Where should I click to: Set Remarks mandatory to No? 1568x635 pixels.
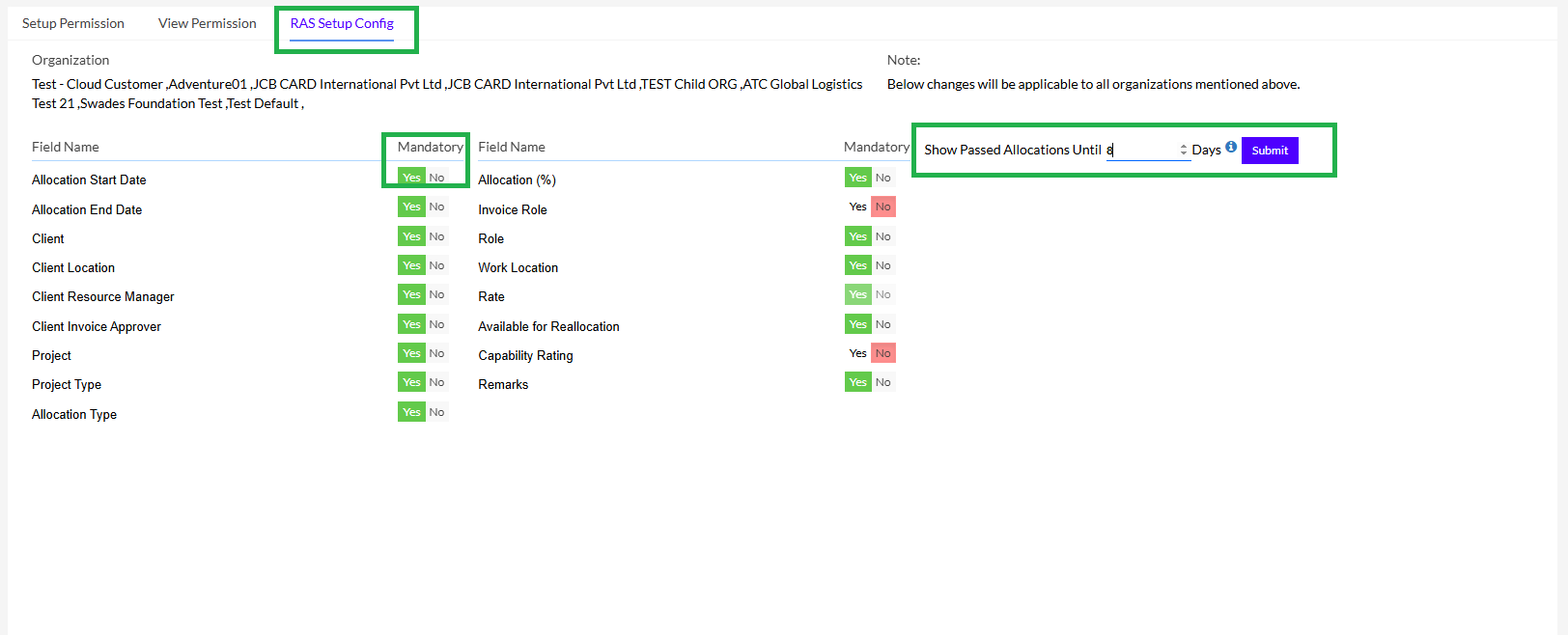tap(883, 382)
